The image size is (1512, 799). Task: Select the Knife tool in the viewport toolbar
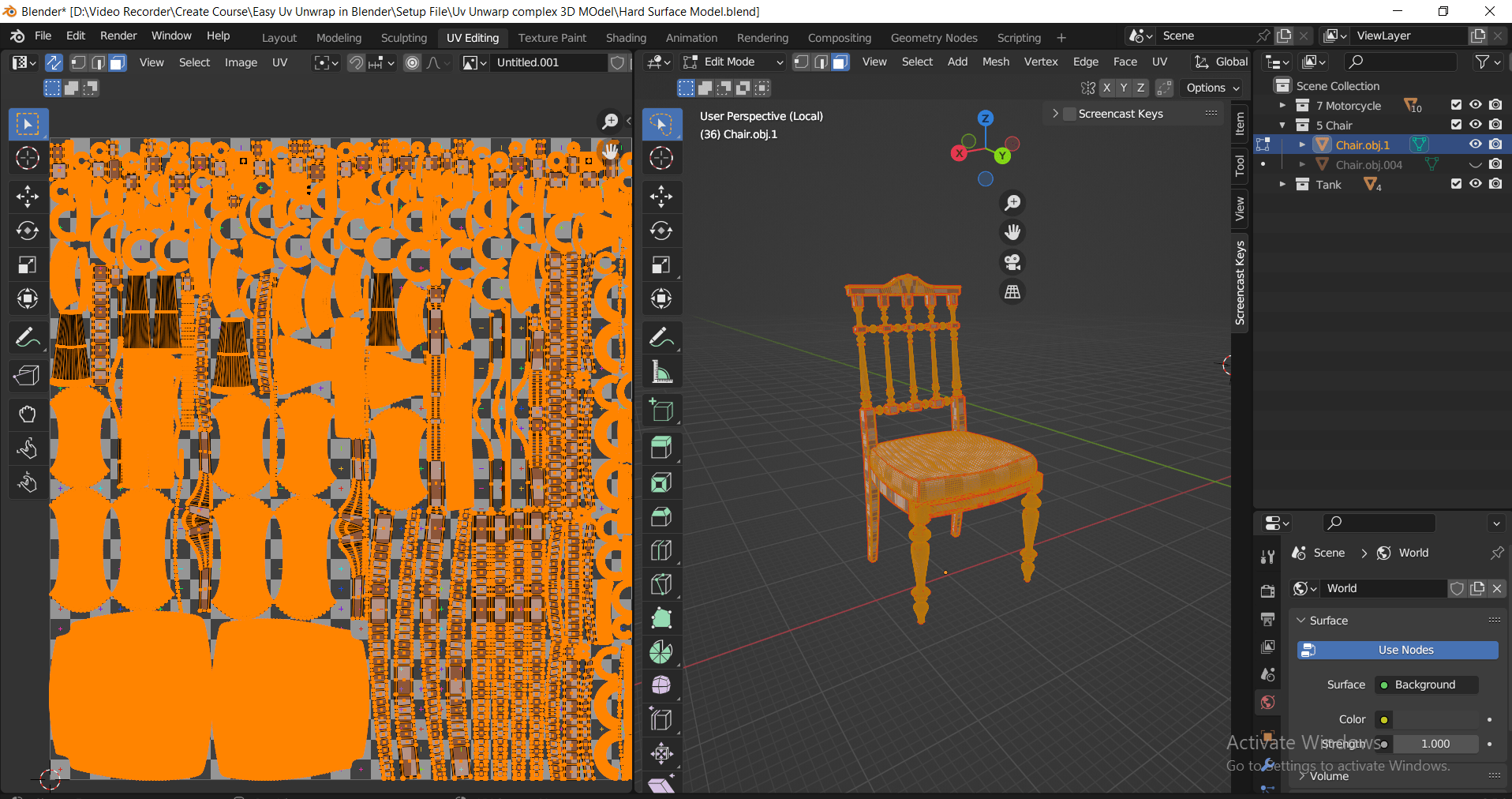tap(661, 583)
